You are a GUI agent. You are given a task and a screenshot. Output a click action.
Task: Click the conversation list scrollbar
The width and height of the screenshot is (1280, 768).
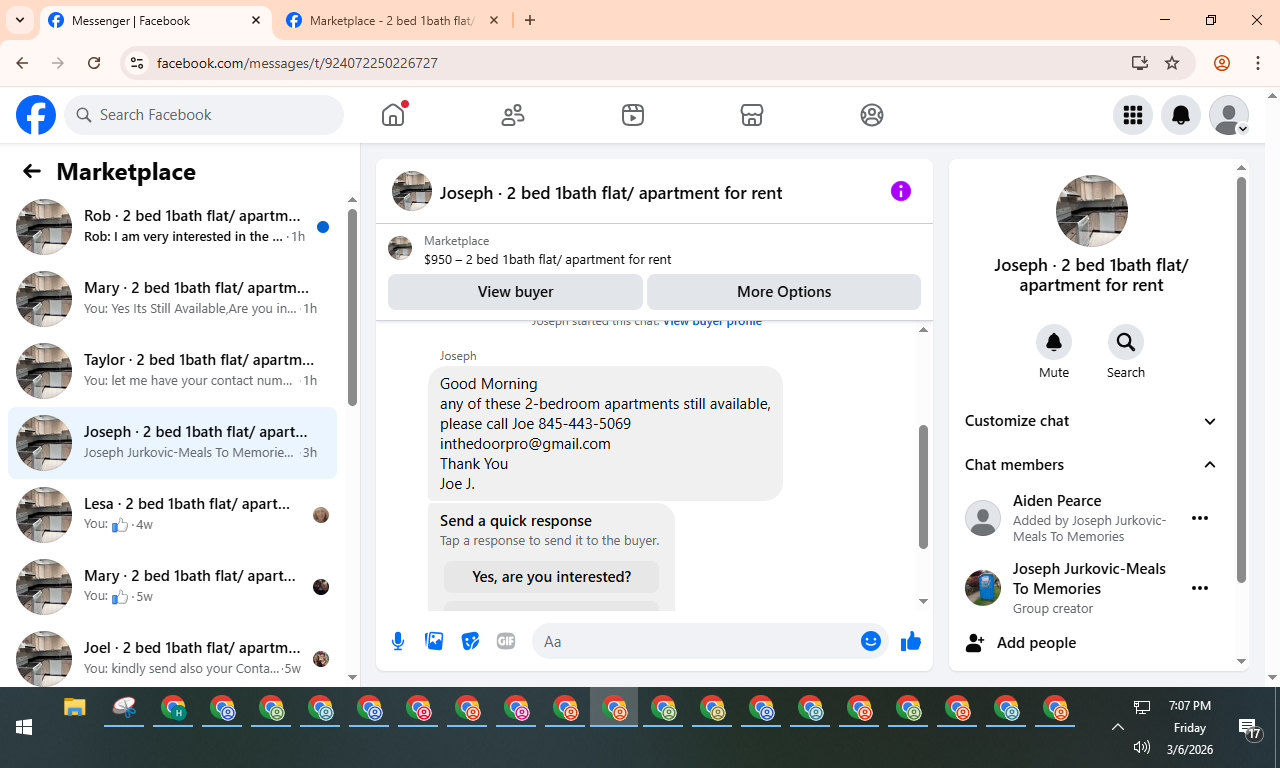(x=352, y=306)
